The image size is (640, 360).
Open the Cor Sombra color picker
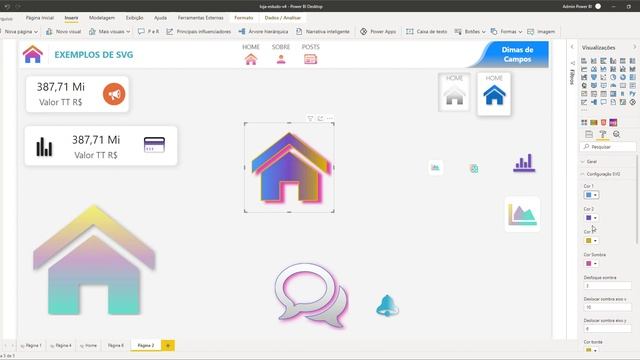tap(591, 264)
